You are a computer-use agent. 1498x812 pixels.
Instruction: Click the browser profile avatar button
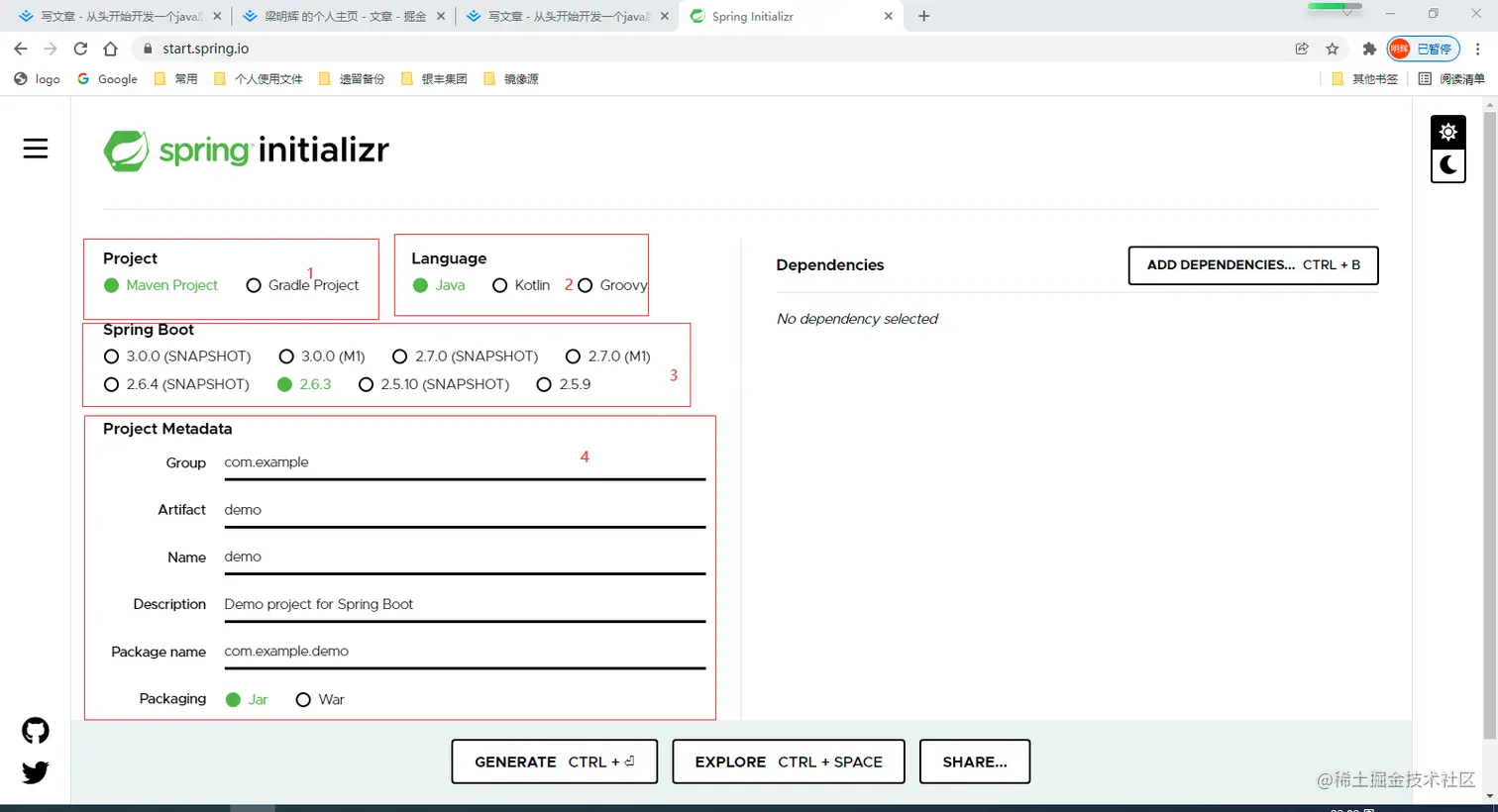coord(1424,49)
